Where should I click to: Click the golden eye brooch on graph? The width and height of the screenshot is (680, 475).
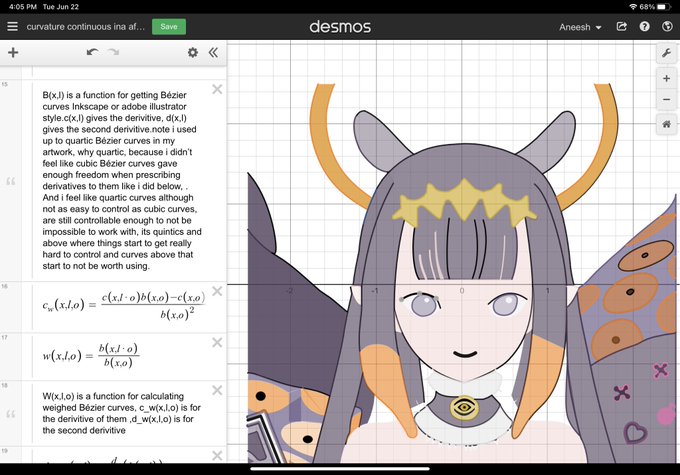click(x=464, y=408)
